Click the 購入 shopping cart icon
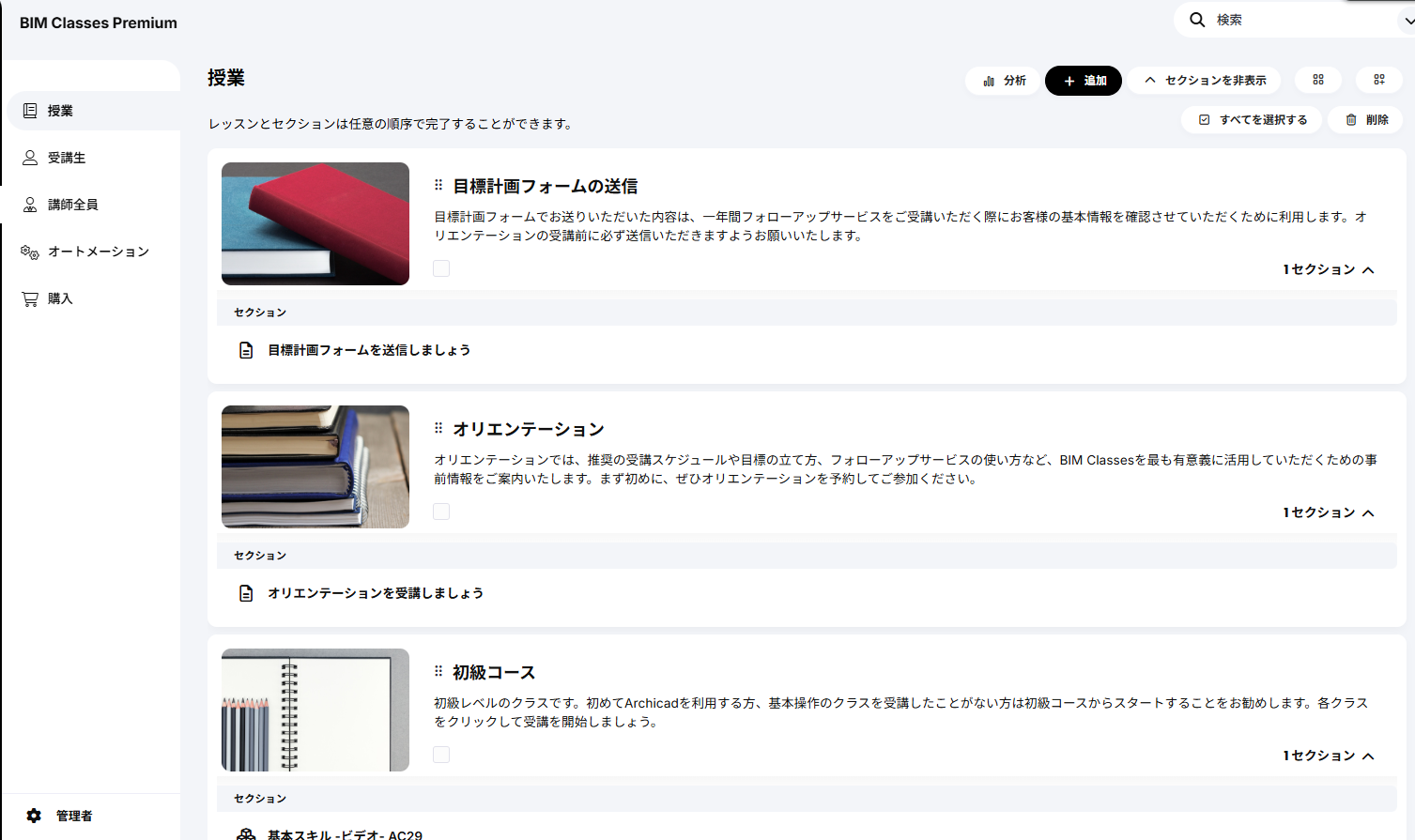 tap(30, 298)
